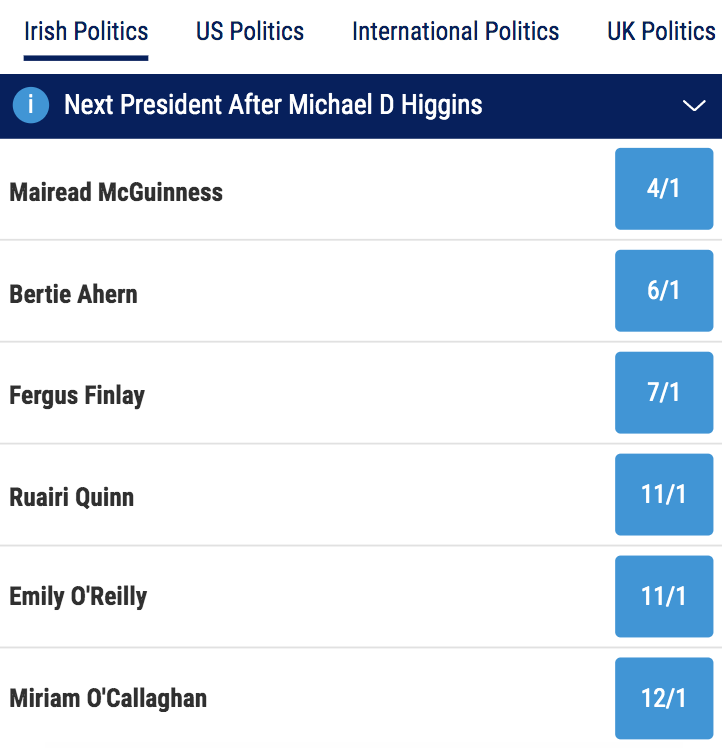Choose 7/1 odds for Fergus Finlay
The height and width of the screenshot is (748, 722).
(x=663, y=393)
